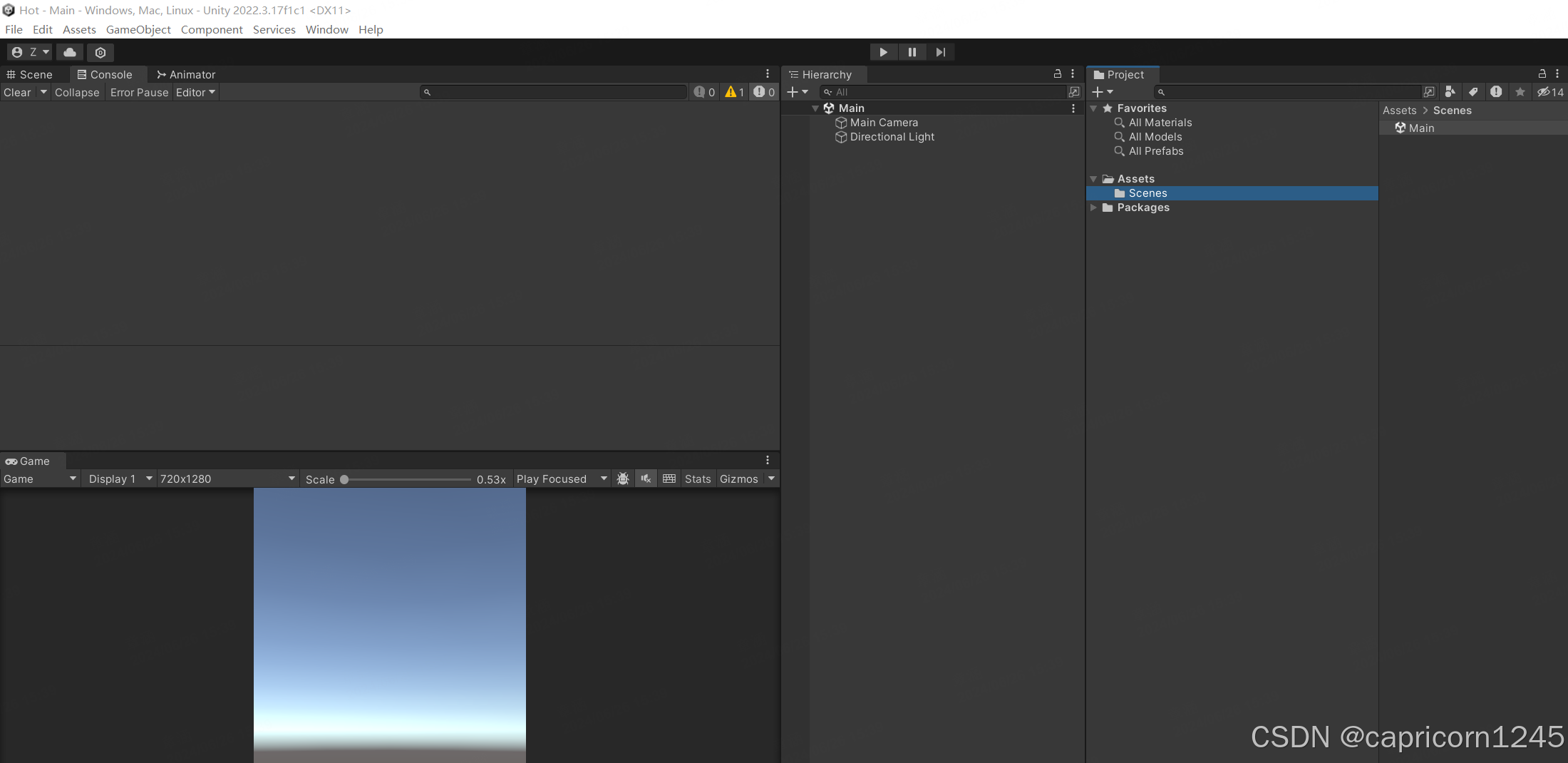Image resolution: width=1568 pixels, height=763 pixels.
Task: Click the Pause playback button
Action: point(912,52)
